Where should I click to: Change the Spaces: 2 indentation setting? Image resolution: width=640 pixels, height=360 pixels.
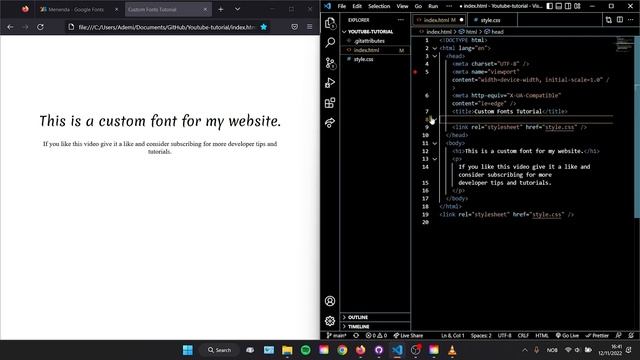(x=481, y=336)
